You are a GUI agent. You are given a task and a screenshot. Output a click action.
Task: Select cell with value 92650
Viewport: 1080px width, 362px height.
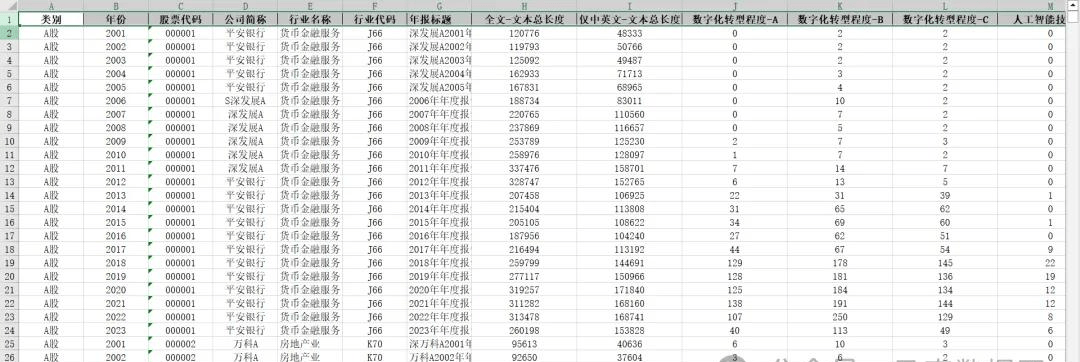(523, 357)
